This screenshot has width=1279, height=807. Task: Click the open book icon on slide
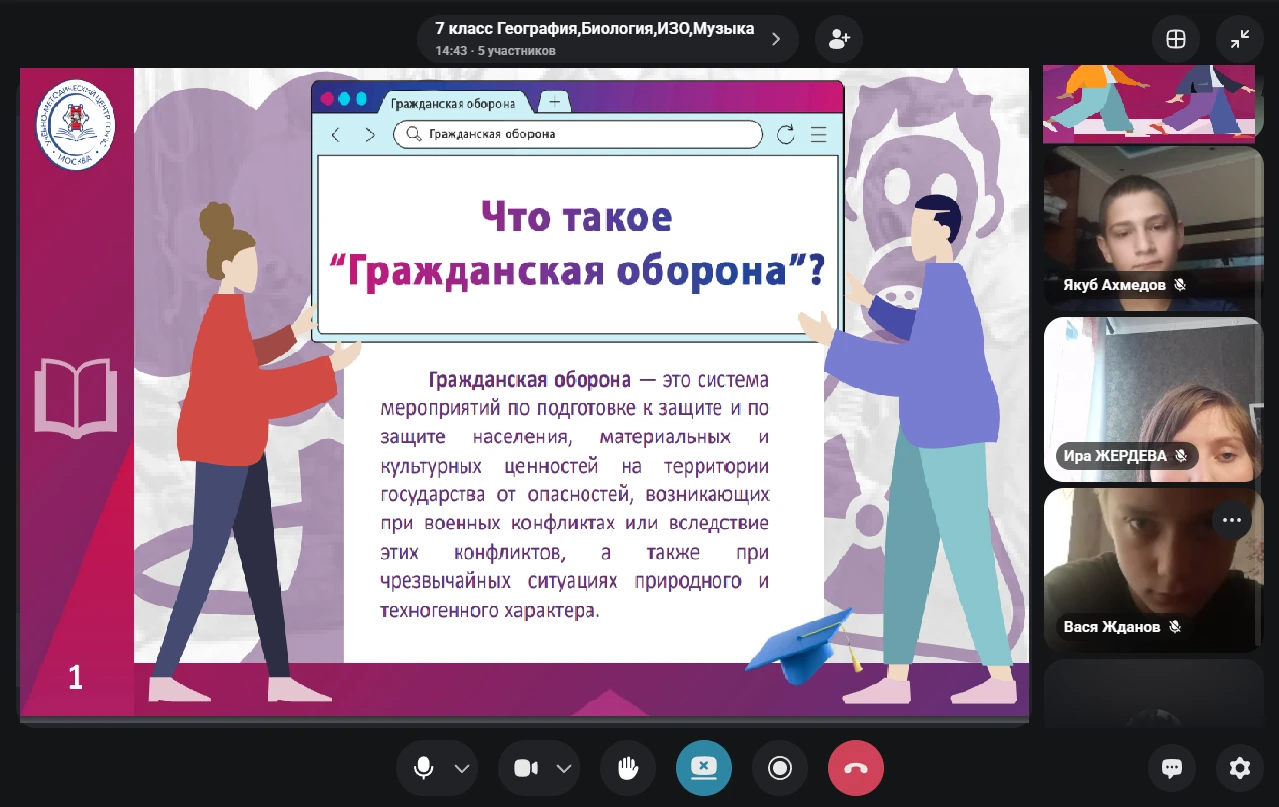point(76,397)
